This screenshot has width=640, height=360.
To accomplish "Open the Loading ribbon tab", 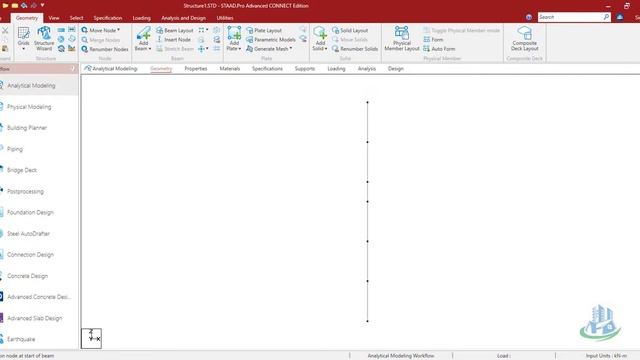I will 142,18.
